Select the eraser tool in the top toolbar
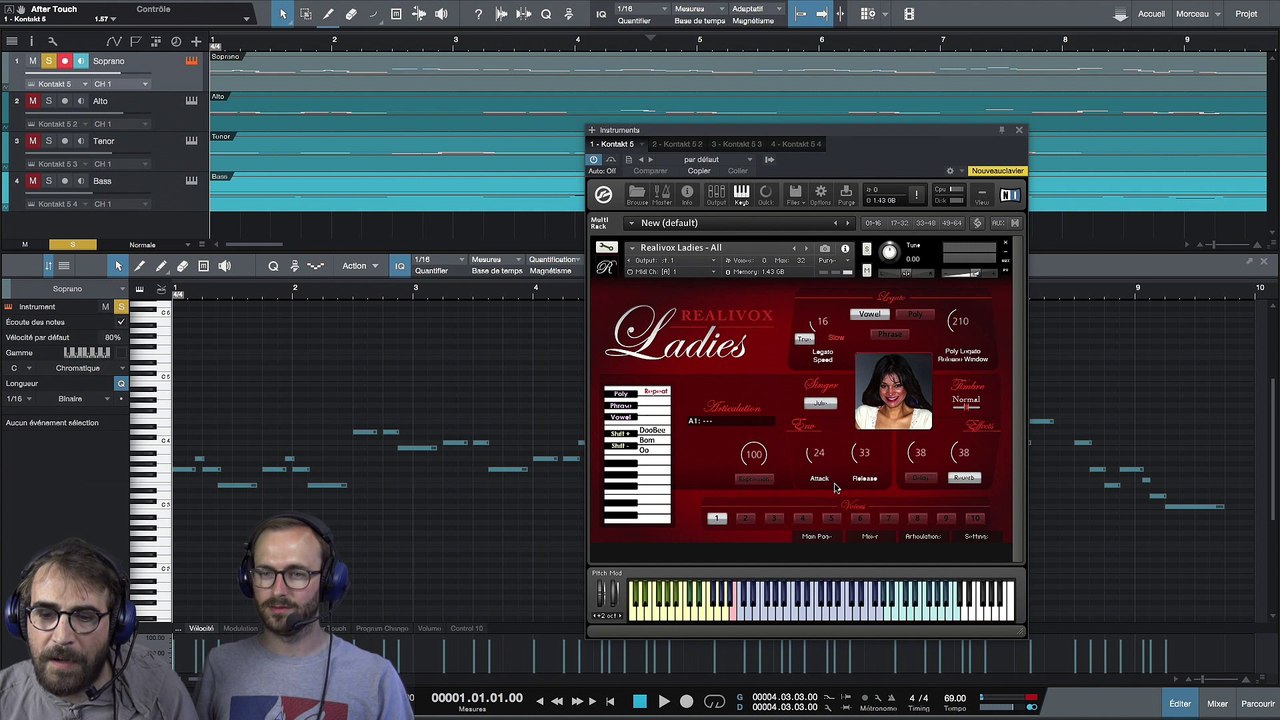 click(x=351, y=14)
